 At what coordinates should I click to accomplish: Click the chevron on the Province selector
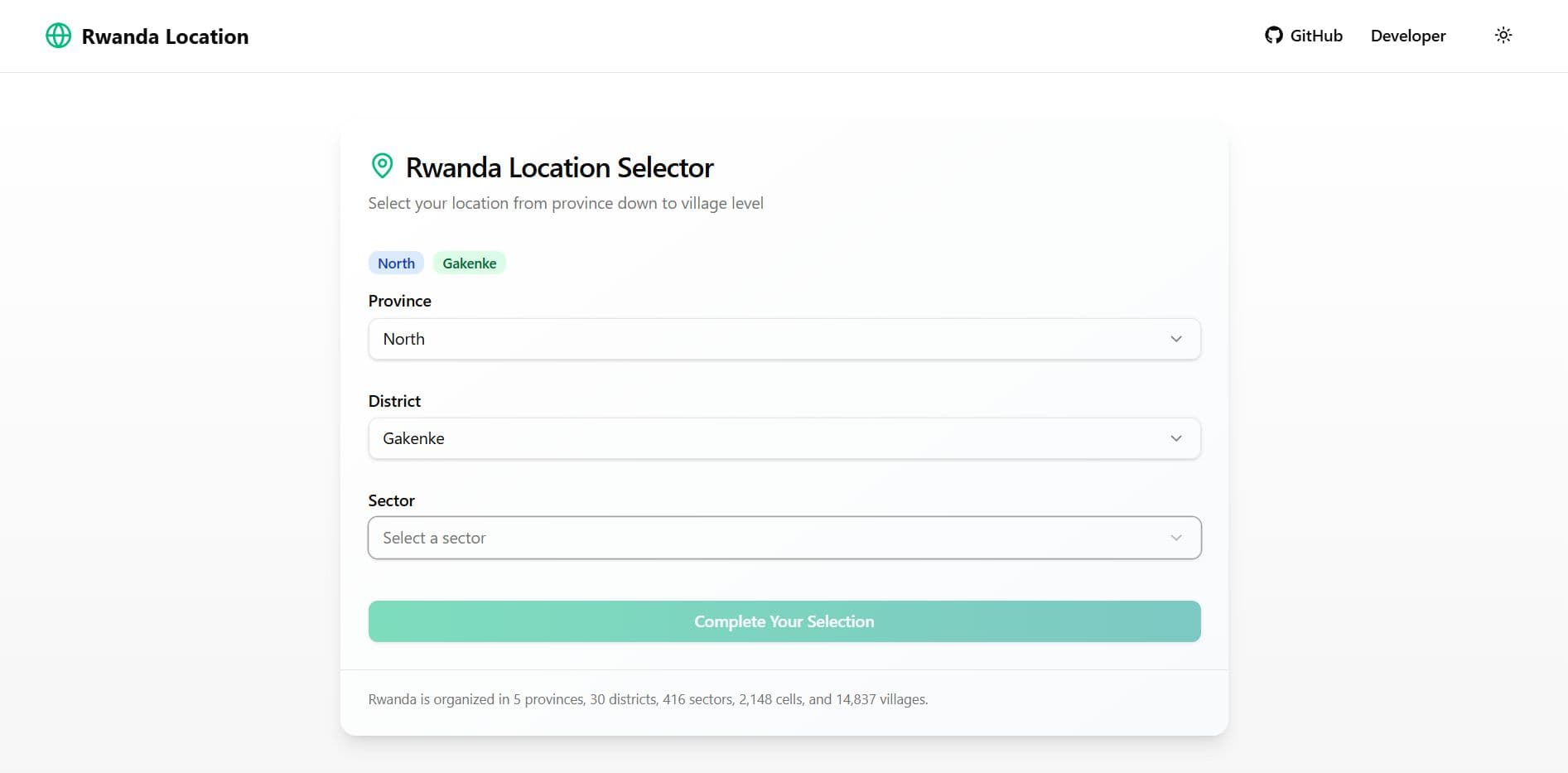pos(1176,339)
